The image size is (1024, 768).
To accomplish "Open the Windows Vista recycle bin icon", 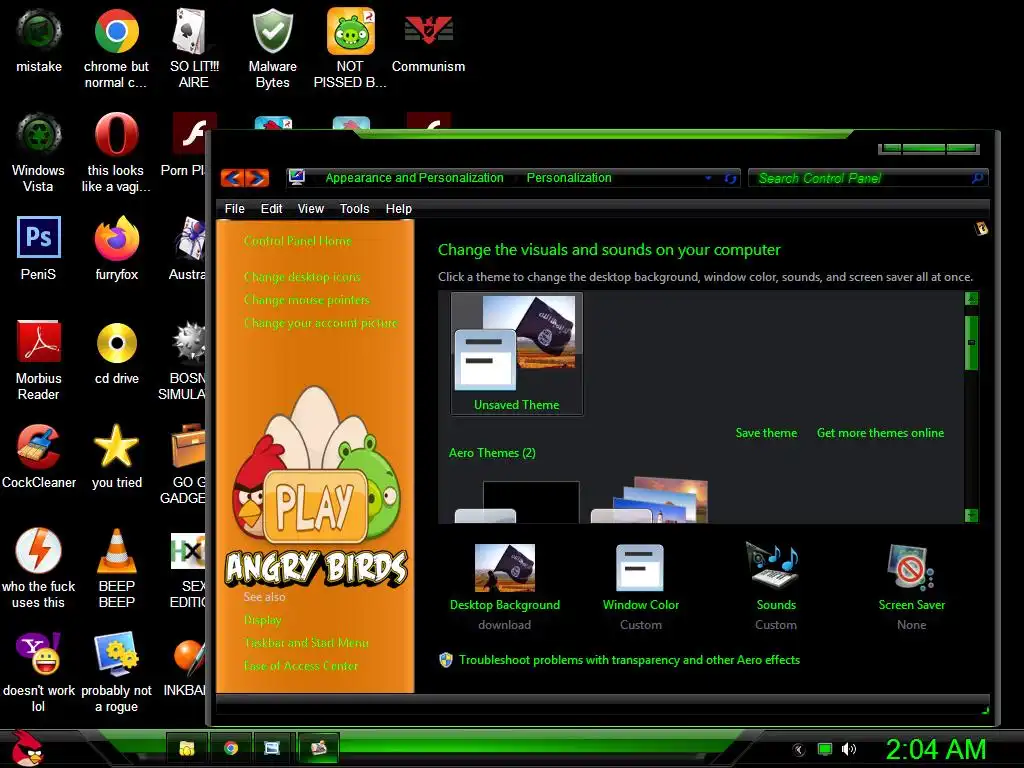I will tap(39, 152).
